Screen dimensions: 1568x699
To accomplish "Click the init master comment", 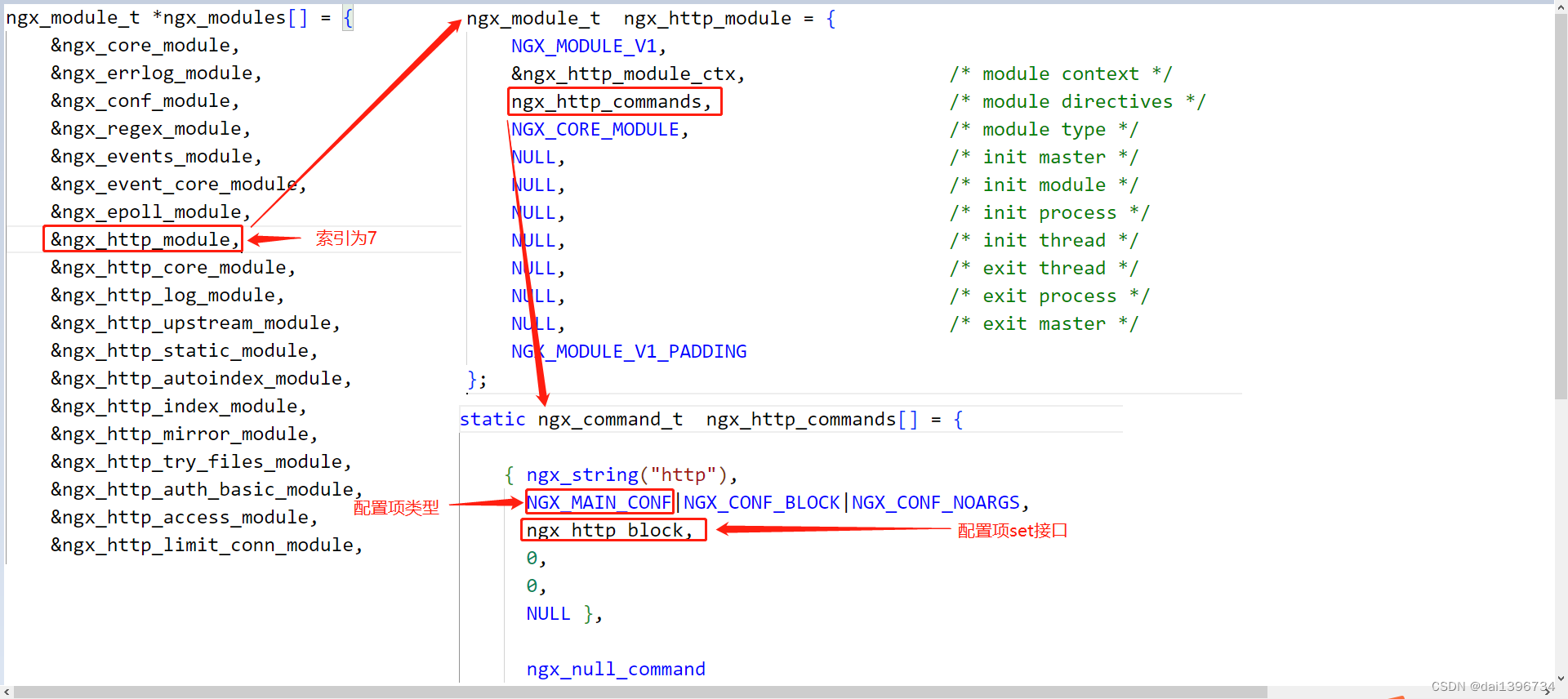I will tap(1044, 157).
